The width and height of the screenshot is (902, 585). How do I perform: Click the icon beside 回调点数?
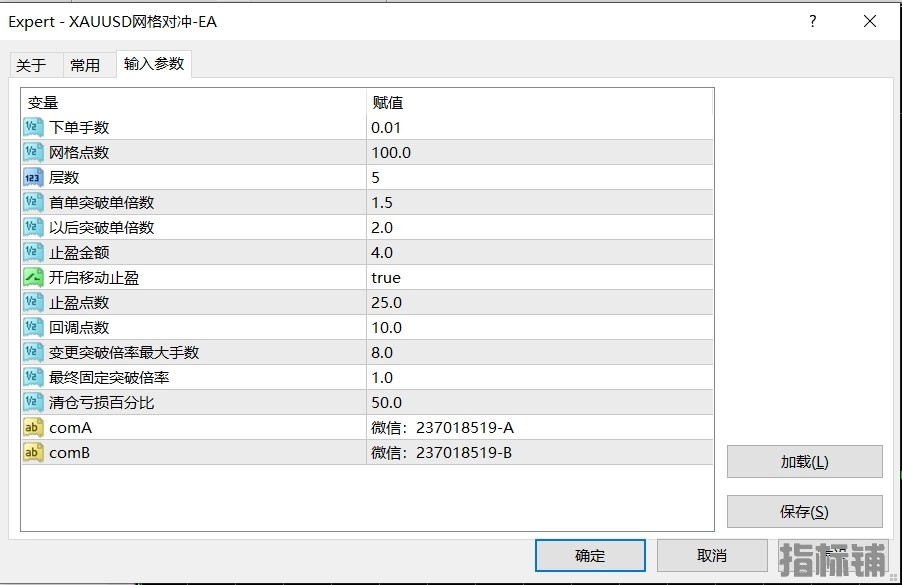coord(33,327)
